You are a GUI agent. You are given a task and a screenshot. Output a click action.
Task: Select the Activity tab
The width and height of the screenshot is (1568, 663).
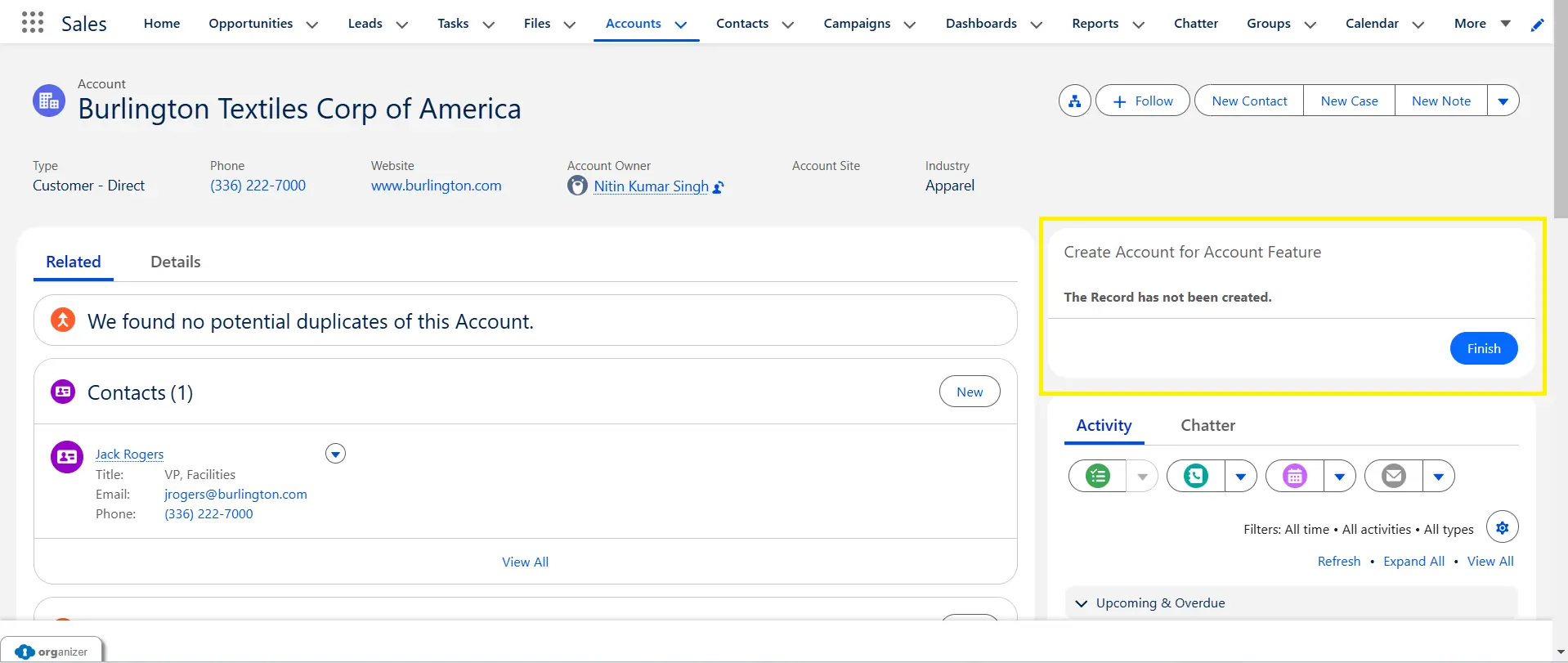coord(1104,425)
